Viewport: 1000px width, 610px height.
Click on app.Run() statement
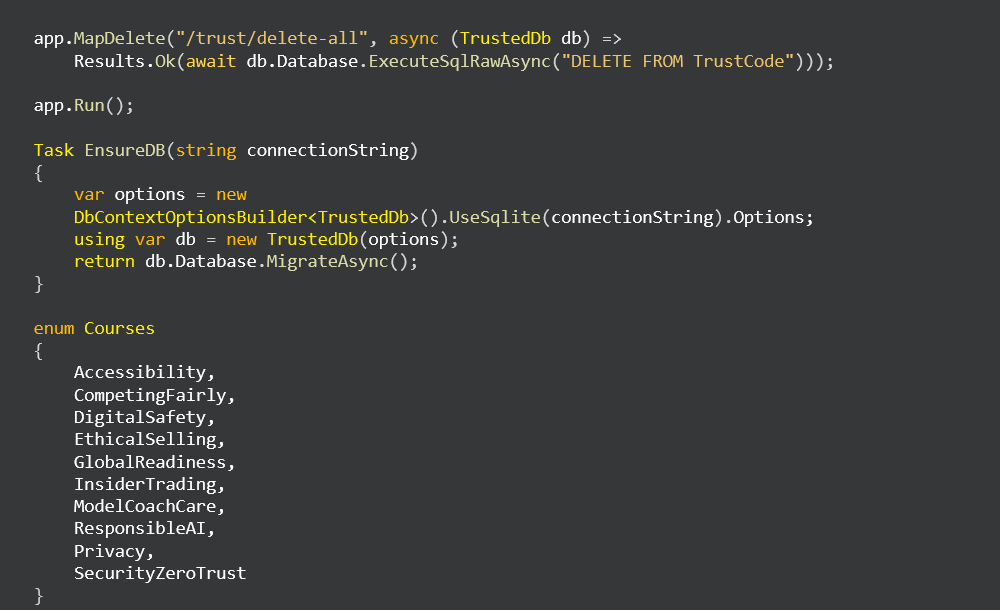(x=84, y=105)
